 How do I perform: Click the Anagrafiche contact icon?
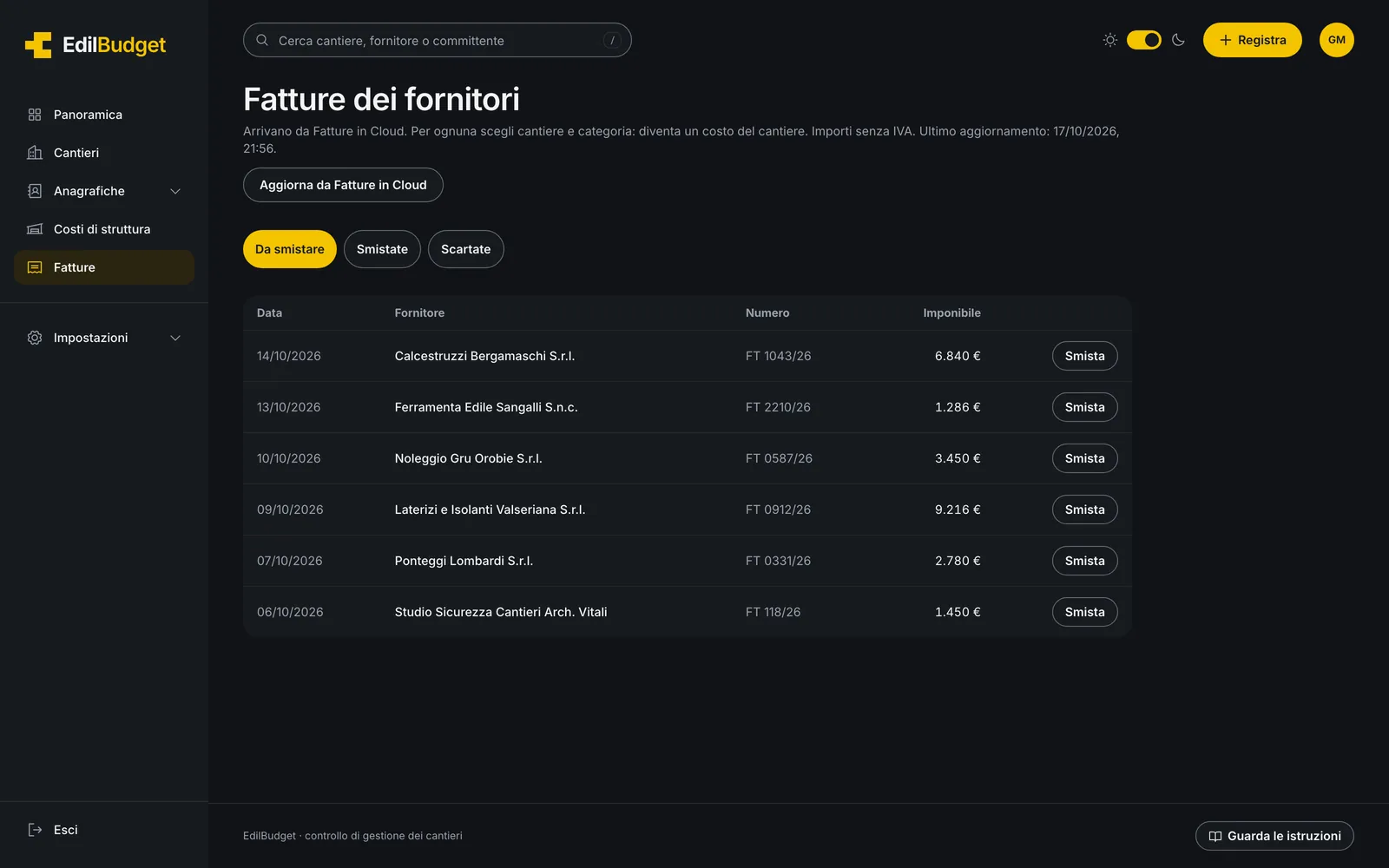(35, 191)
